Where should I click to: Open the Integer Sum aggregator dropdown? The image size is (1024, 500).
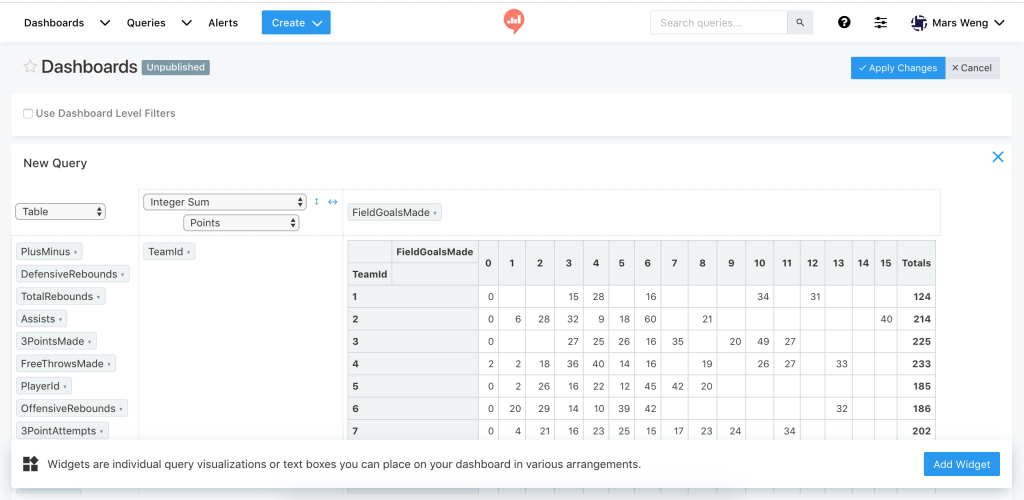pyautogui.click(x=225, y=202)
